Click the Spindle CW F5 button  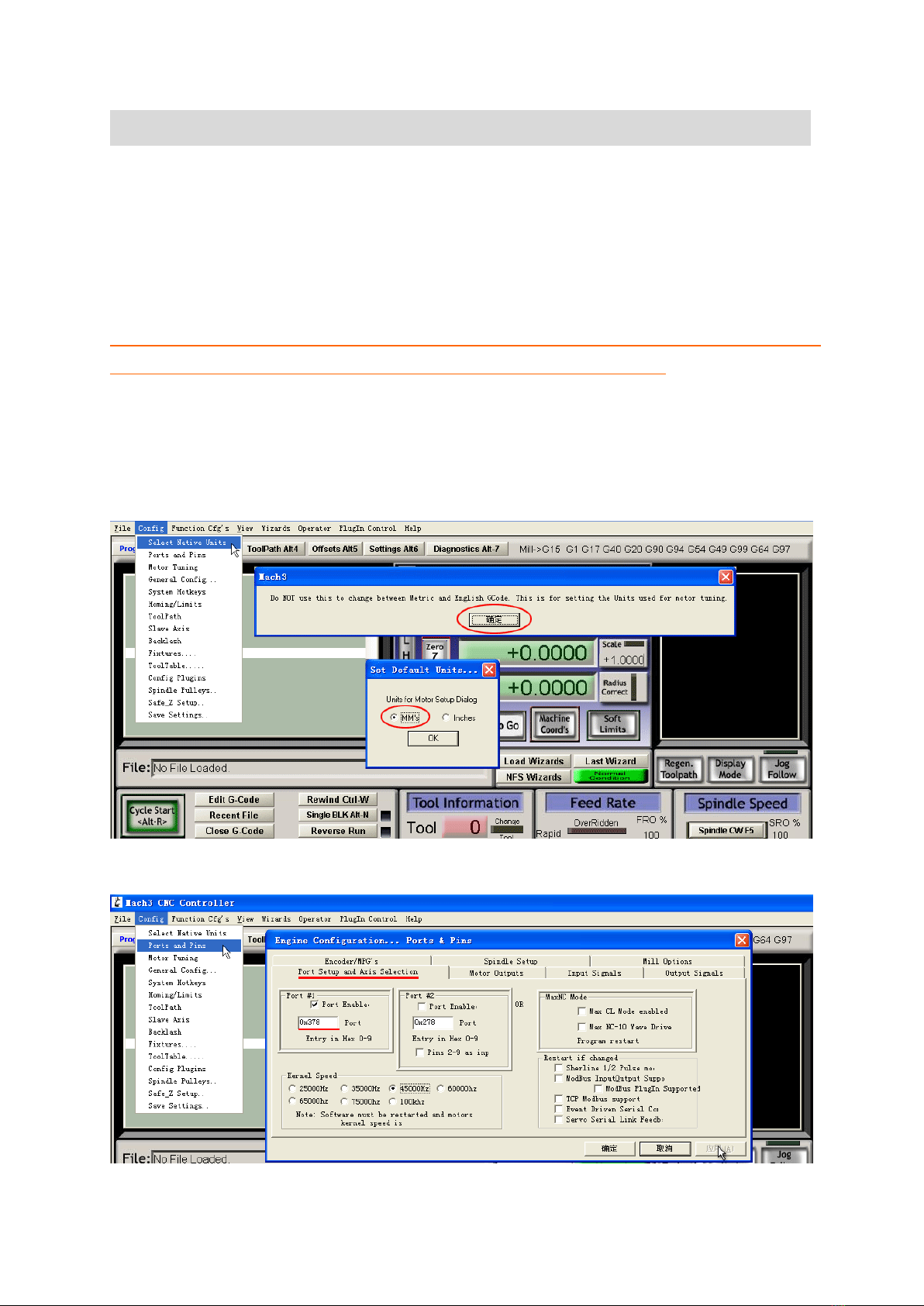[x=726, y=830]
